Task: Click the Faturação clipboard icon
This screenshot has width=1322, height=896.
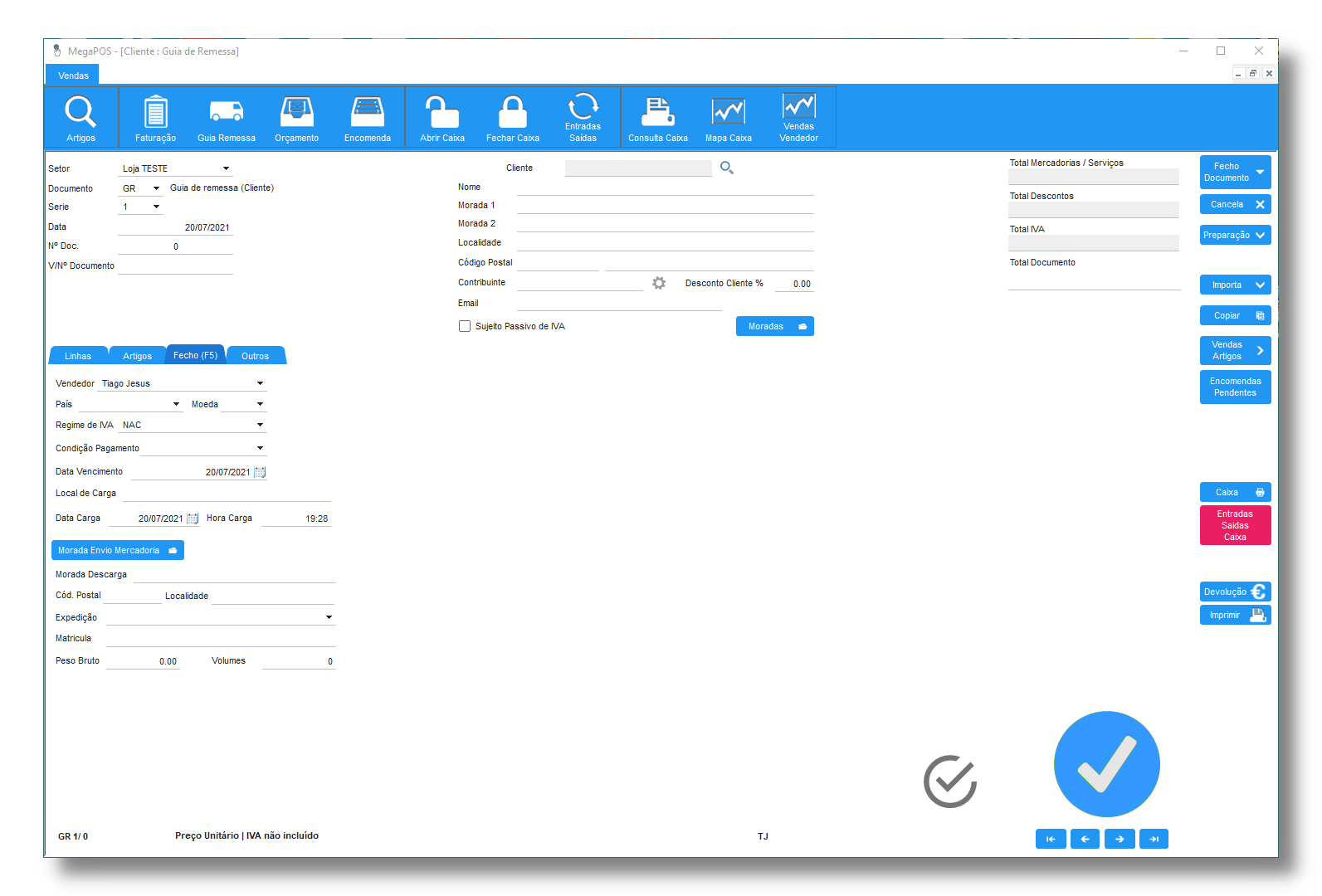Action: 155,112
